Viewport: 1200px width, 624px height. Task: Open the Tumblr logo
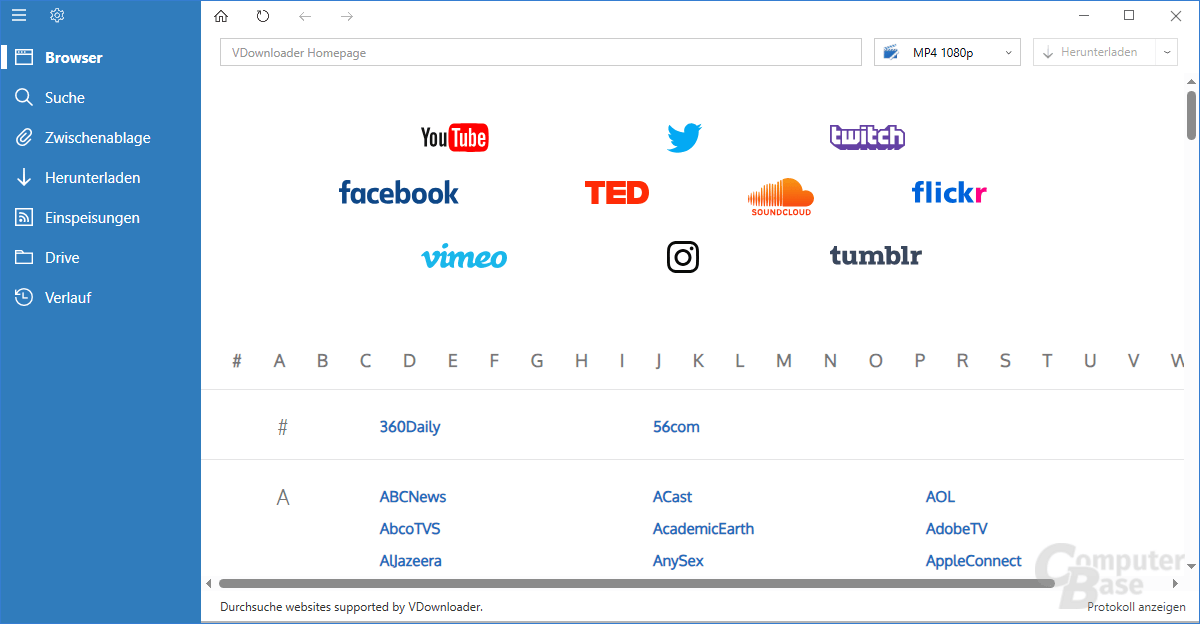(876, 255)
